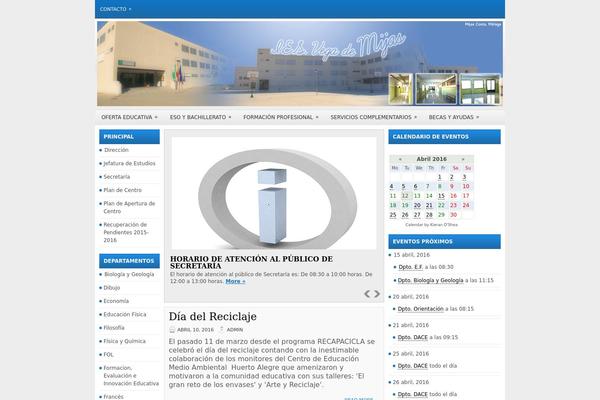Screen dimensions: 600x400
Task: Click the large information slide image
Action: (274, 193)
